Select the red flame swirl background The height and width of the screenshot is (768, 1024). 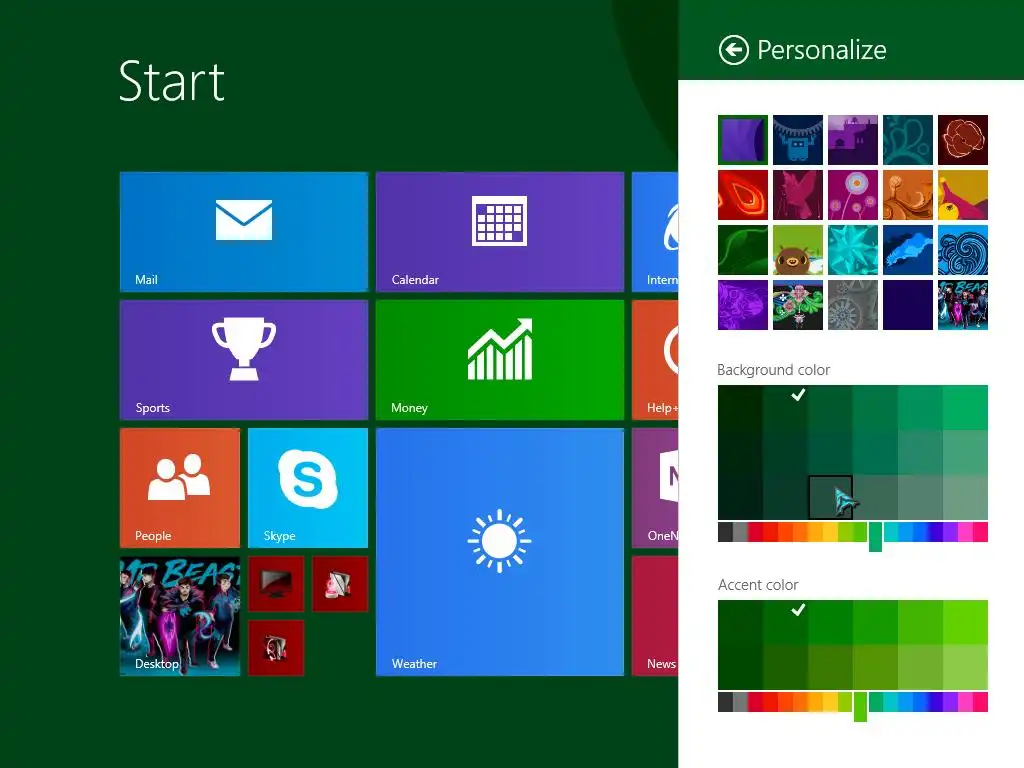tap(743, 195)
